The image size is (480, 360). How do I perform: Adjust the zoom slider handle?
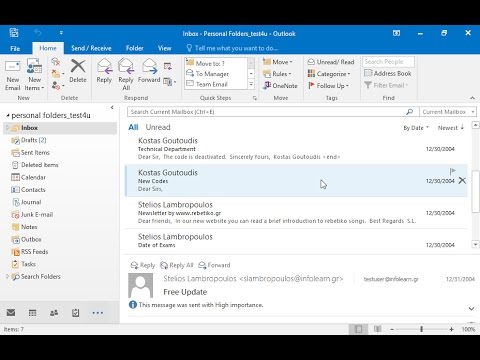[x=421, y=329]
